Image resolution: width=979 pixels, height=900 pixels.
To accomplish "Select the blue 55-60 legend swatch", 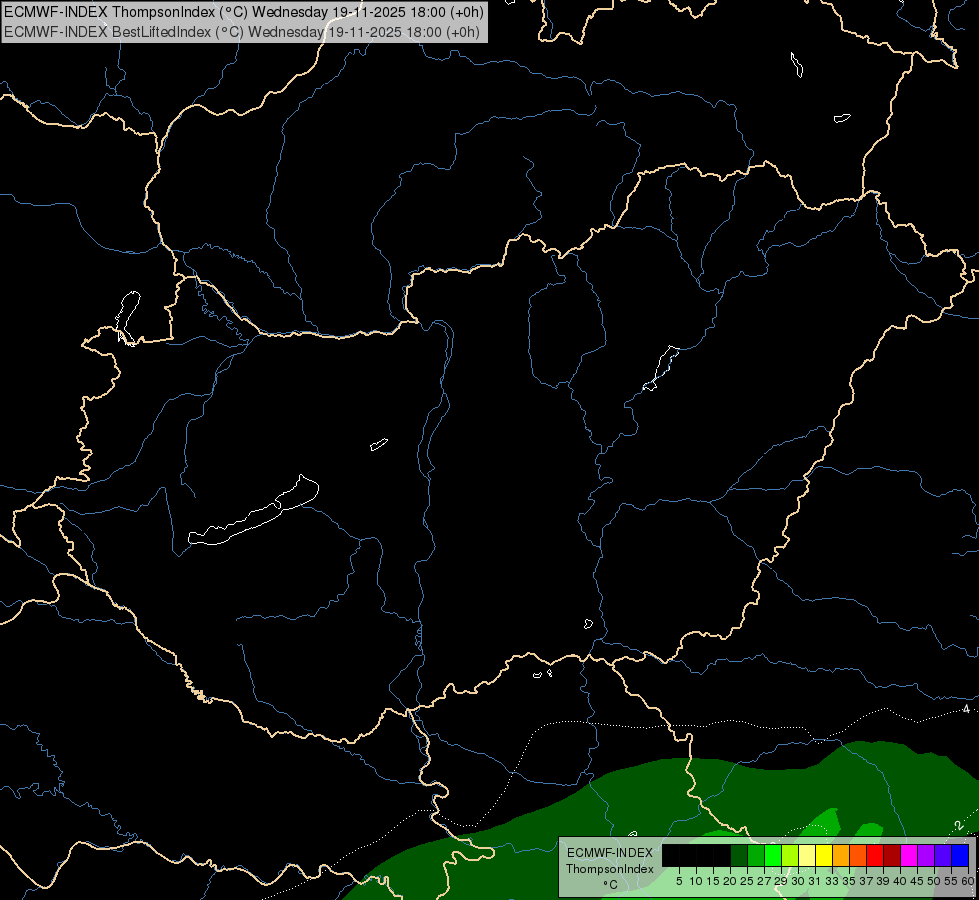I will (960, 855).
